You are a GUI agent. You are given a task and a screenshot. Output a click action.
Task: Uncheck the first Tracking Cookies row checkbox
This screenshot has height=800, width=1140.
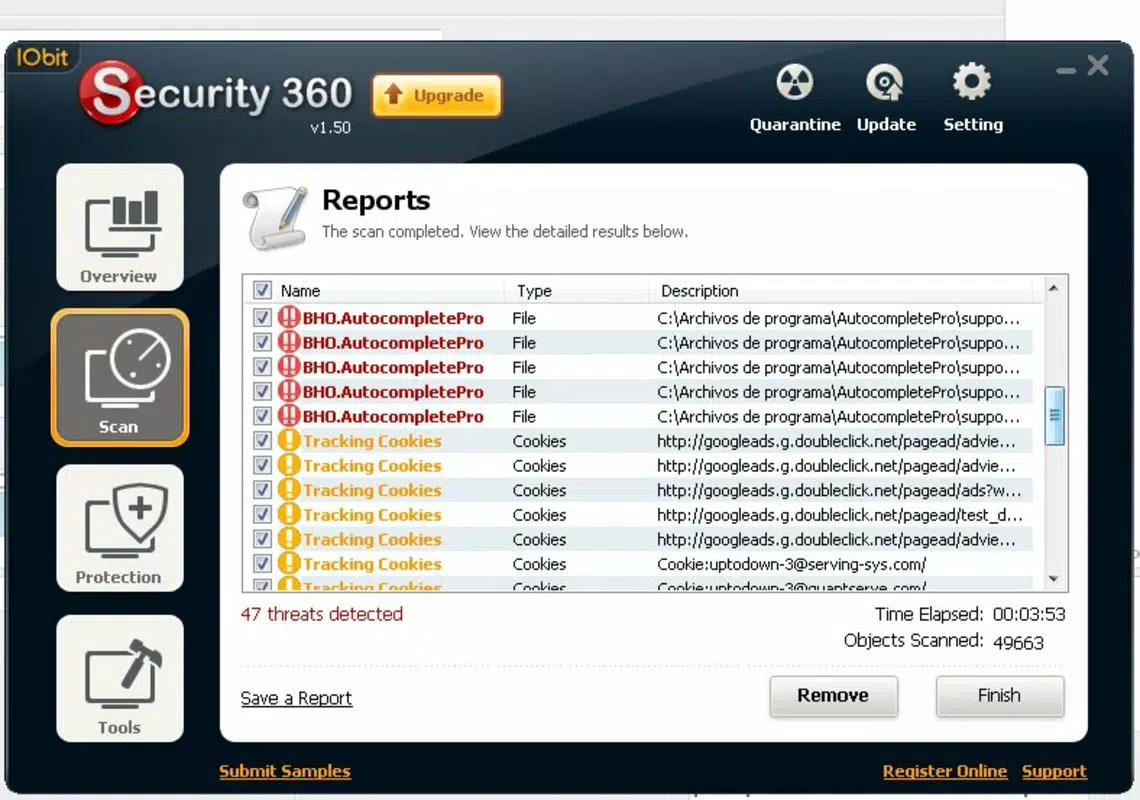pyautogui.click(x=262, y=441)
